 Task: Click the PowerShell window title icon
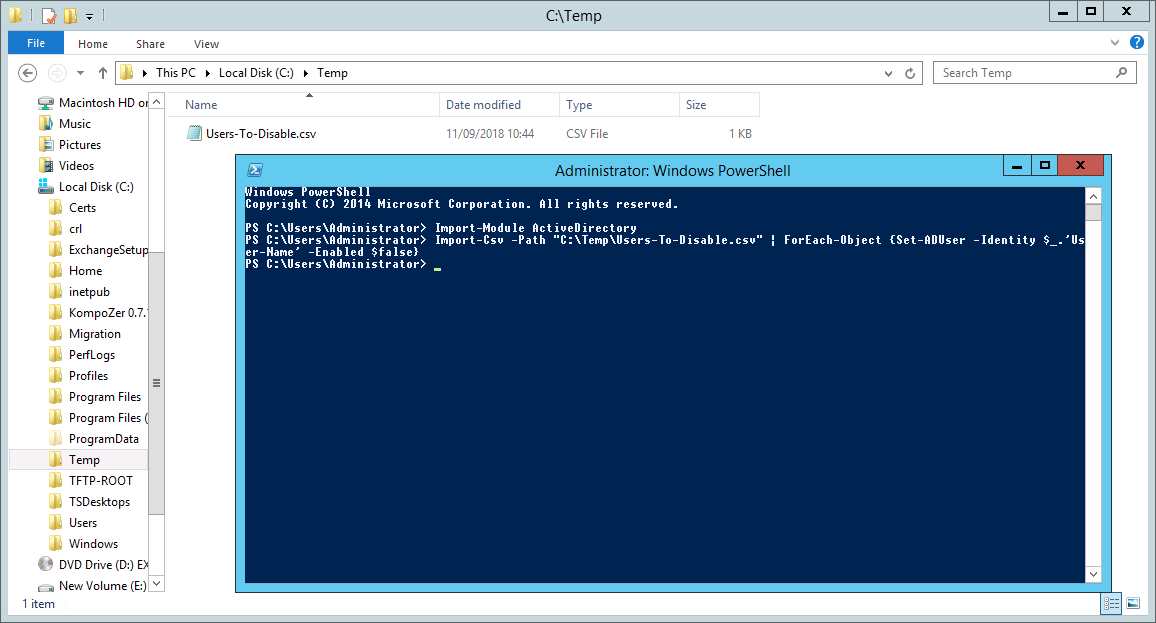pyautogui.click(x=256, y=170)
